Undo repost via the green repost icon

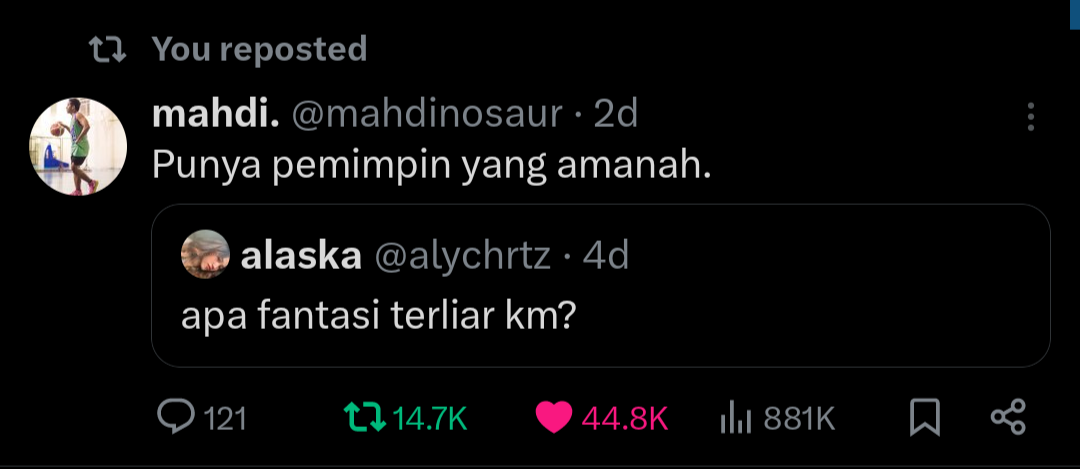364,417
